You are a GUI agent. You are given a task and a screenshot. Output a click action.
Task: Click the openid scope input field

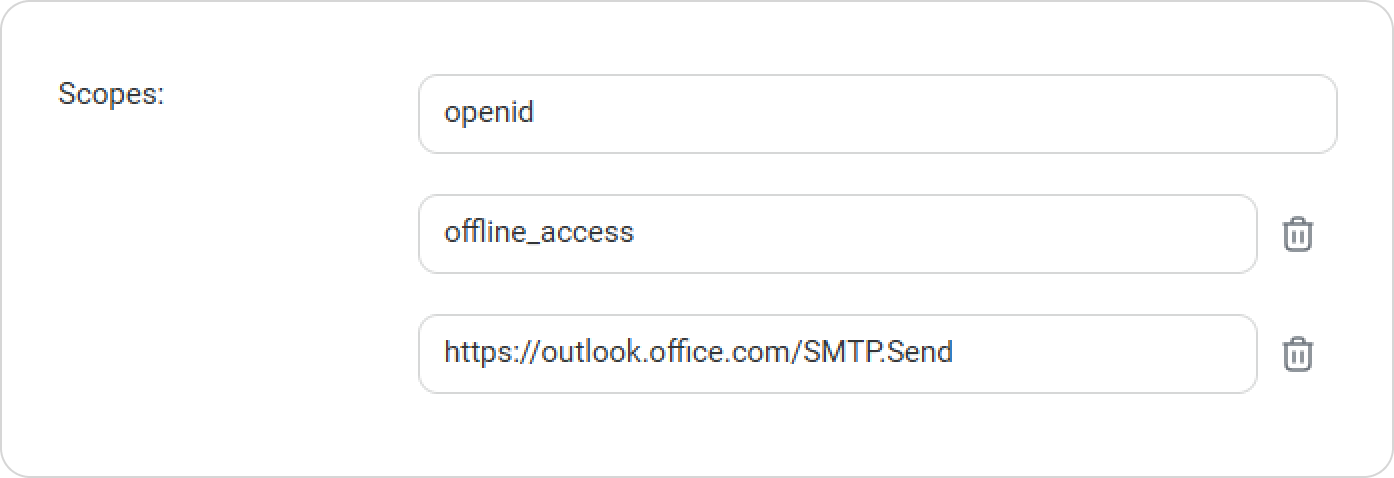(x=877, y=114)
